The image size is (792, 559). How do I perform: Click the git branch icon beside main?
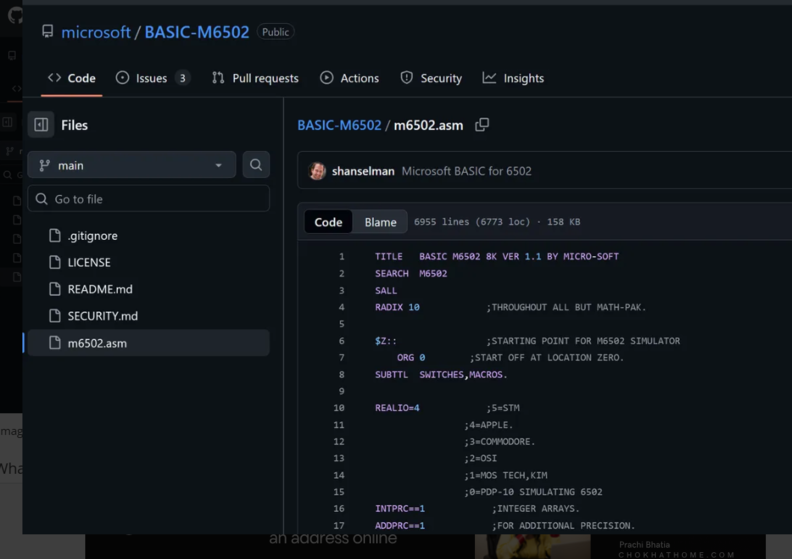[x=44, y=165]
